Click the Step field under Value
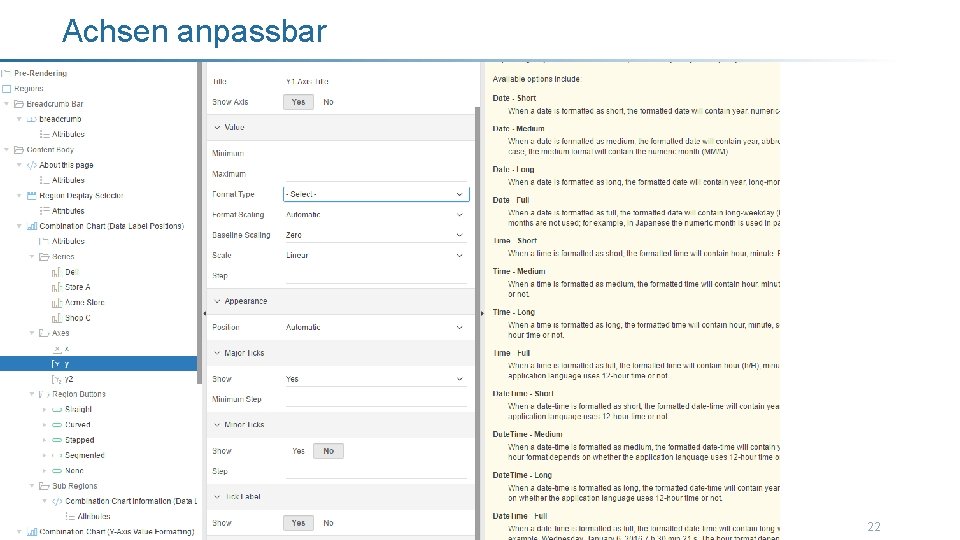Viewport: 960px width, 540px height. pyautogui.click(x=376, y=276)
